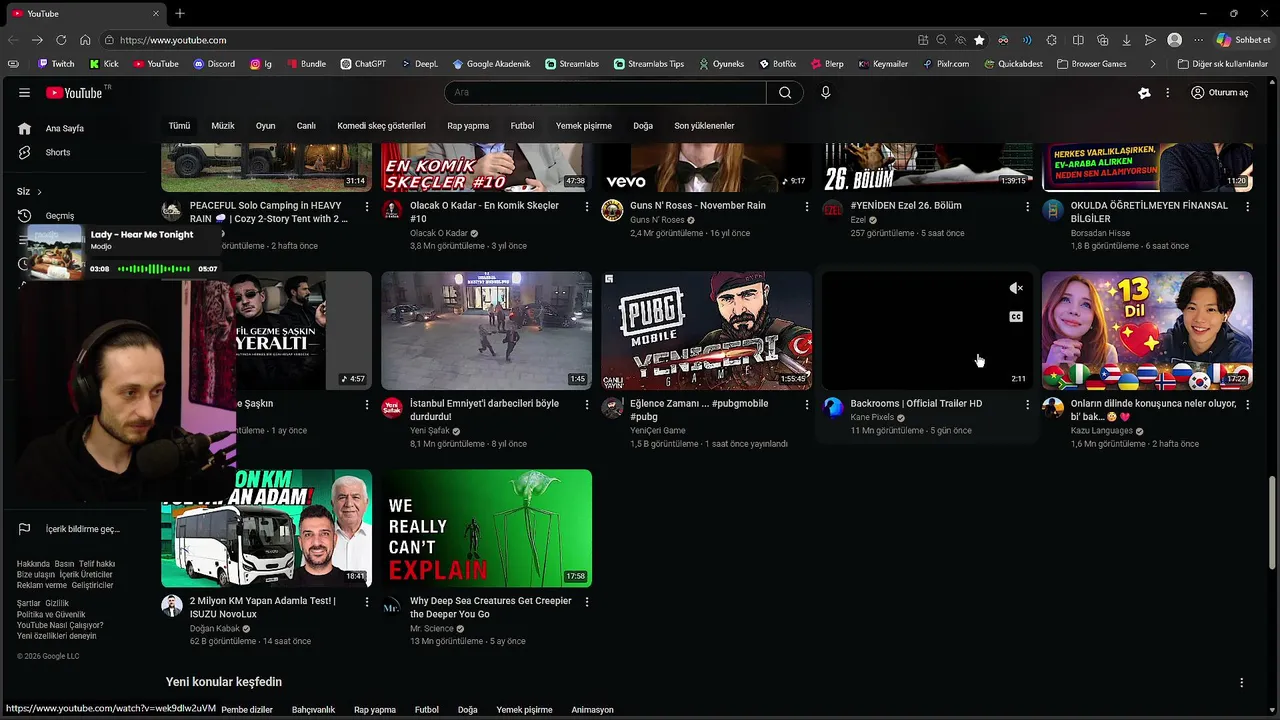Open the Gizlilik footer link

tap(57, 604)
